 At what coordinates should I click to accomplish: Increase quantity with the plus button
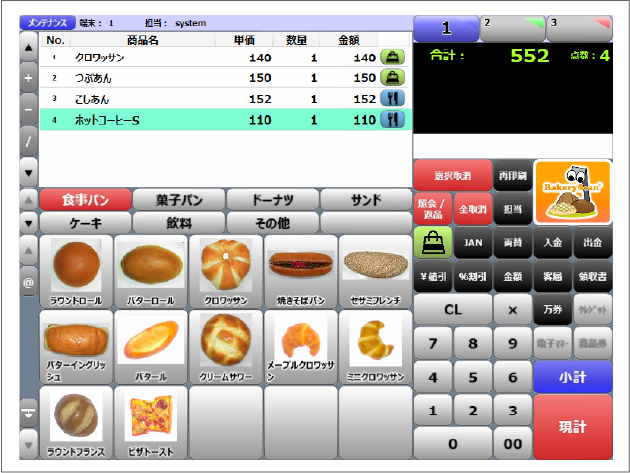(x=29, y=78)
